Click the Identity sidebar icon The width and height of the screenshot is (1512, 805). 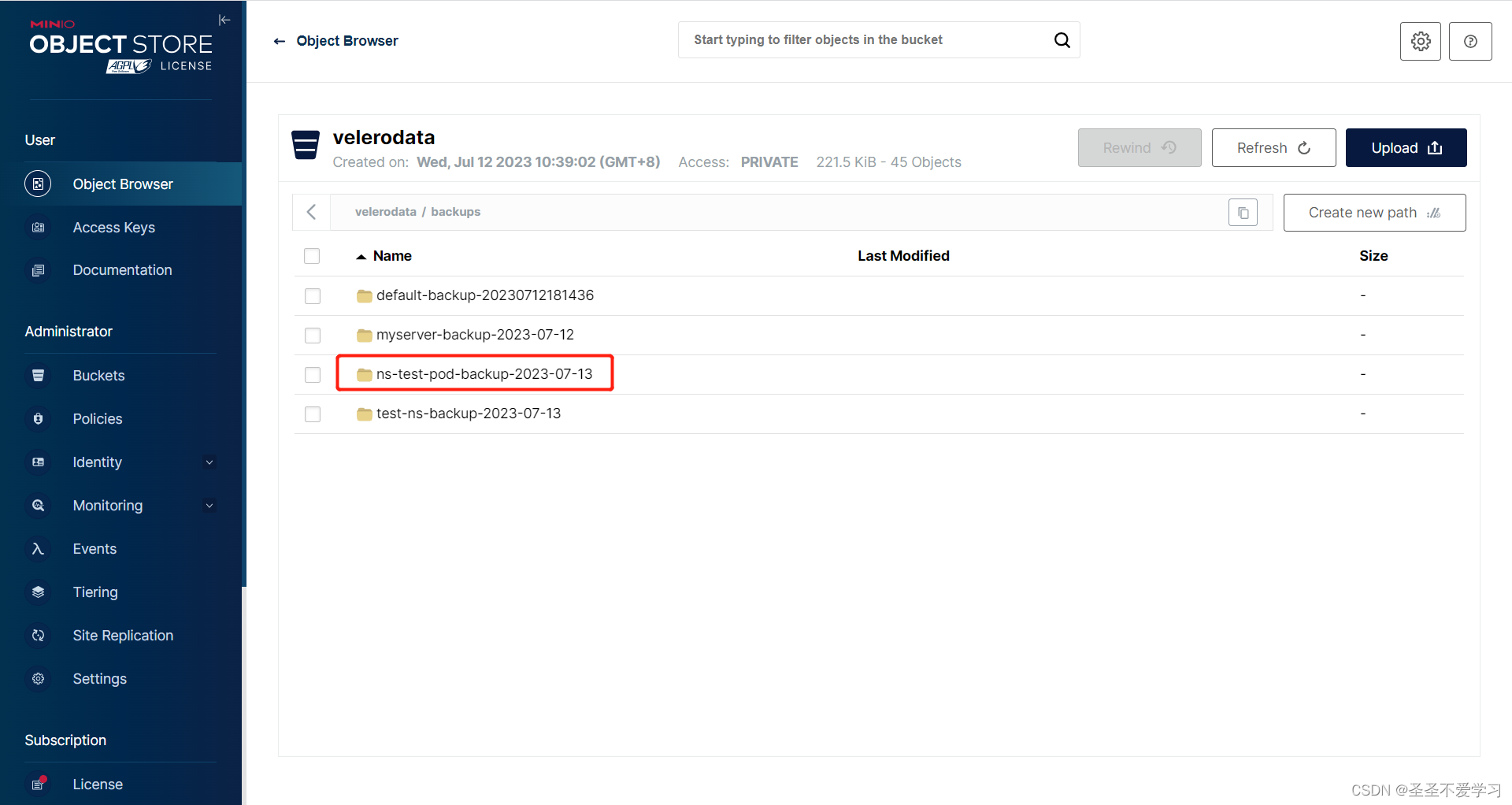pyautogui.click(x=38, y=462)
